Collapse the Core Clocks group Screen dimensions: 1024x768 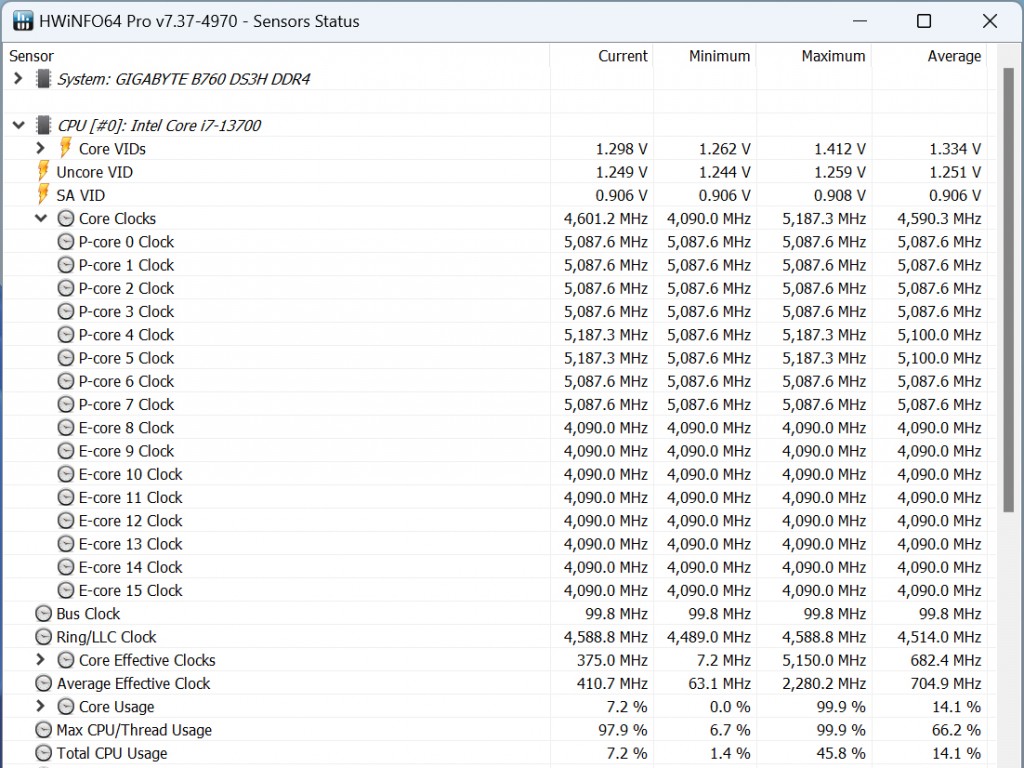(x=41, y=218)
